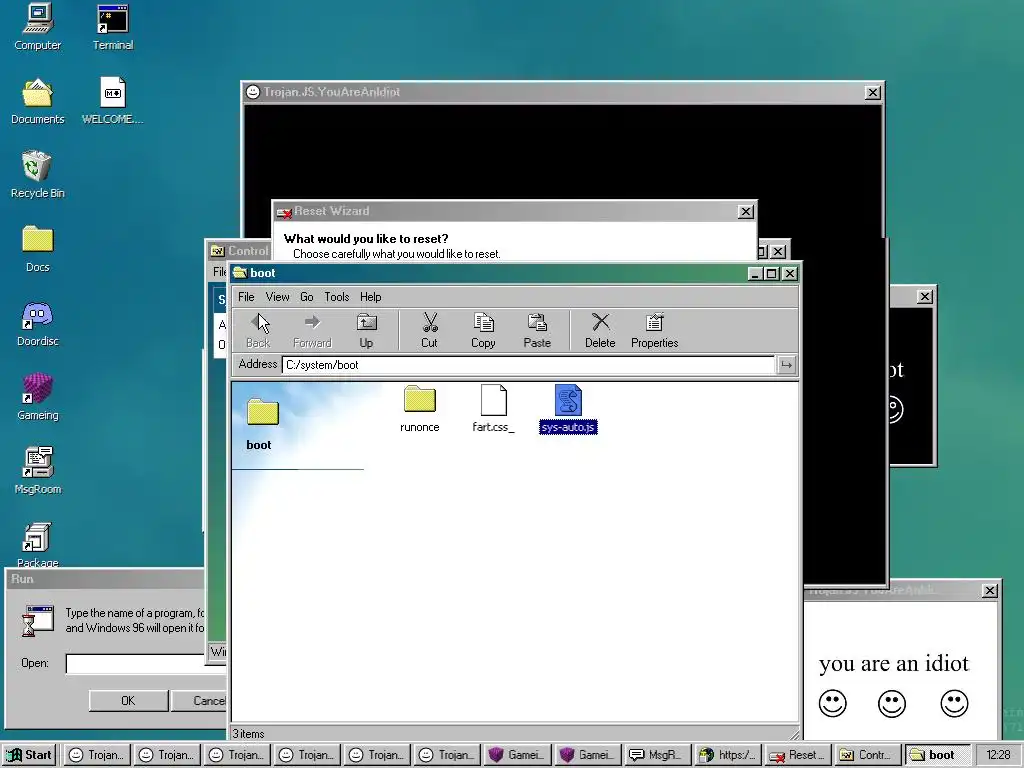1024x768 pixels.
Task: Open the Tools menu
Action: pos(336,296)
